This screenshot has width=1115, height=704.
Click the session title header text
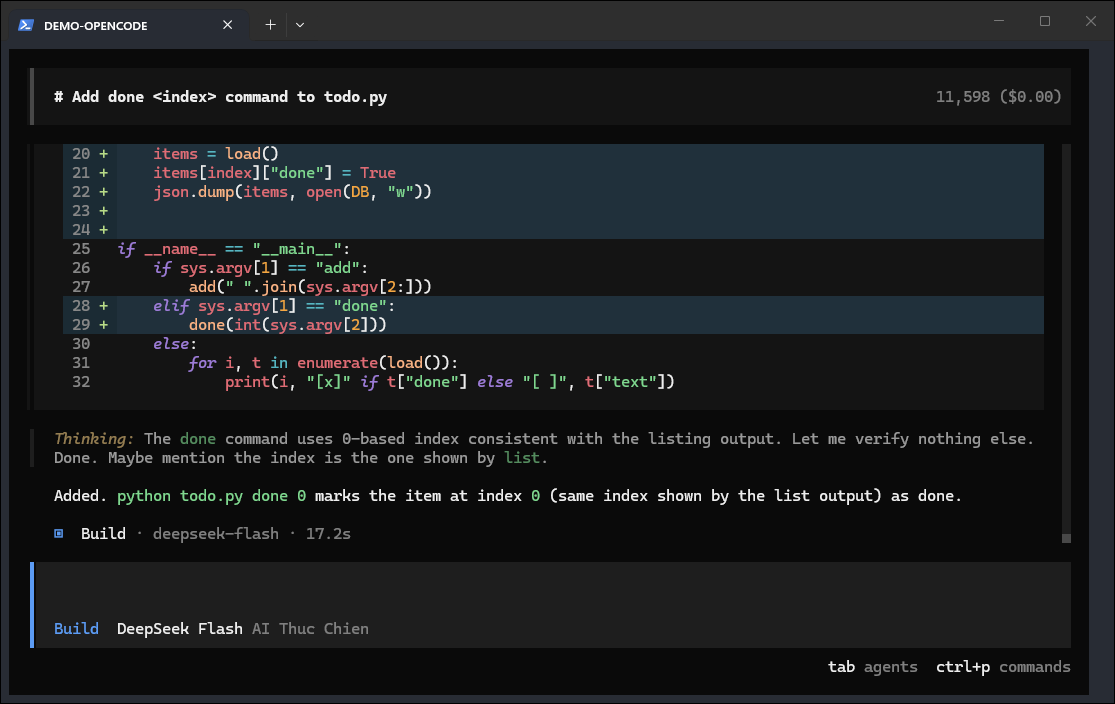220,97
